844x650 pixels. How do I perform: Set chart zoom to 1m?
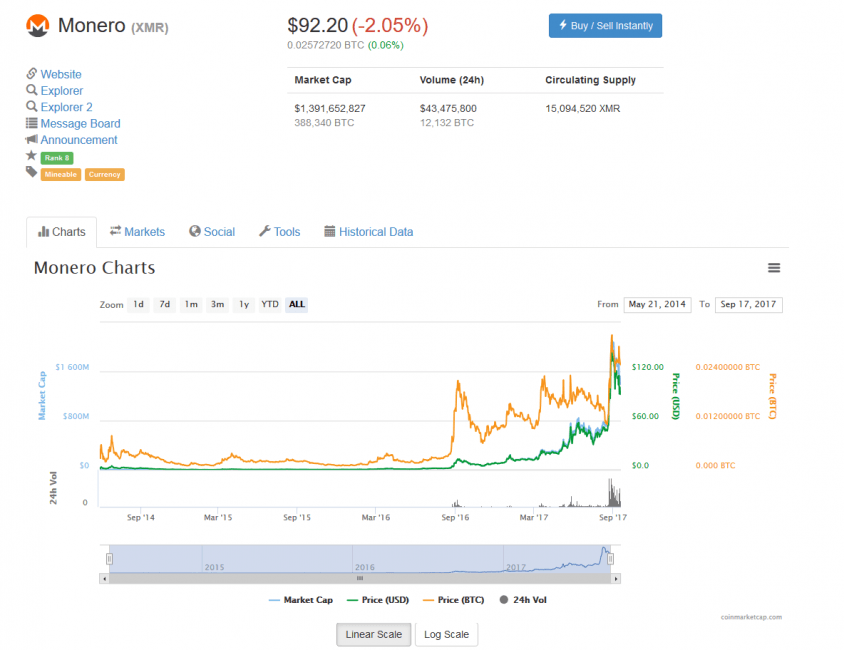[x=191, y=305]
